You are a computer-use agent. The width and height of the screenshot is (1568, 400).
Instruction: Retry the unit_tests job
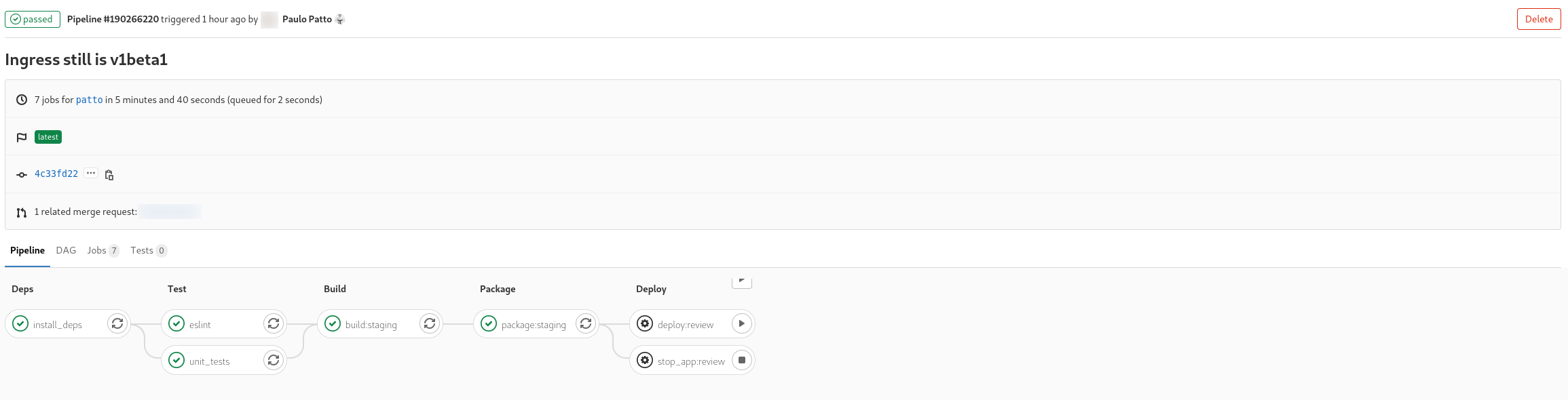pos(274,360)
